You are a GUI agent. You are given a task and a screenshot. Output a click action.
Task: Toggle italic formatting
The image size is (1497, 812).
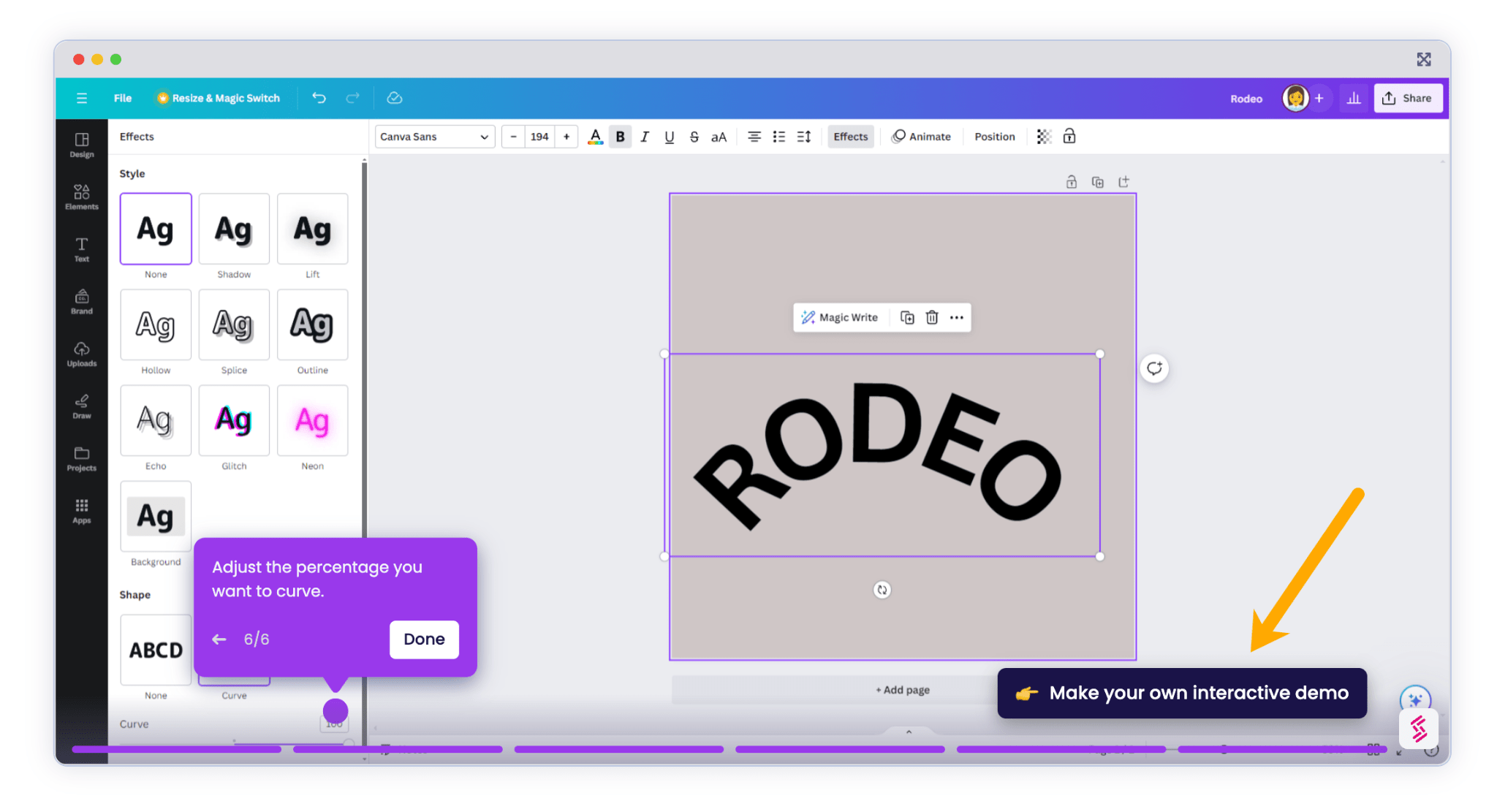pyautogui.click(x=644, y=137)
